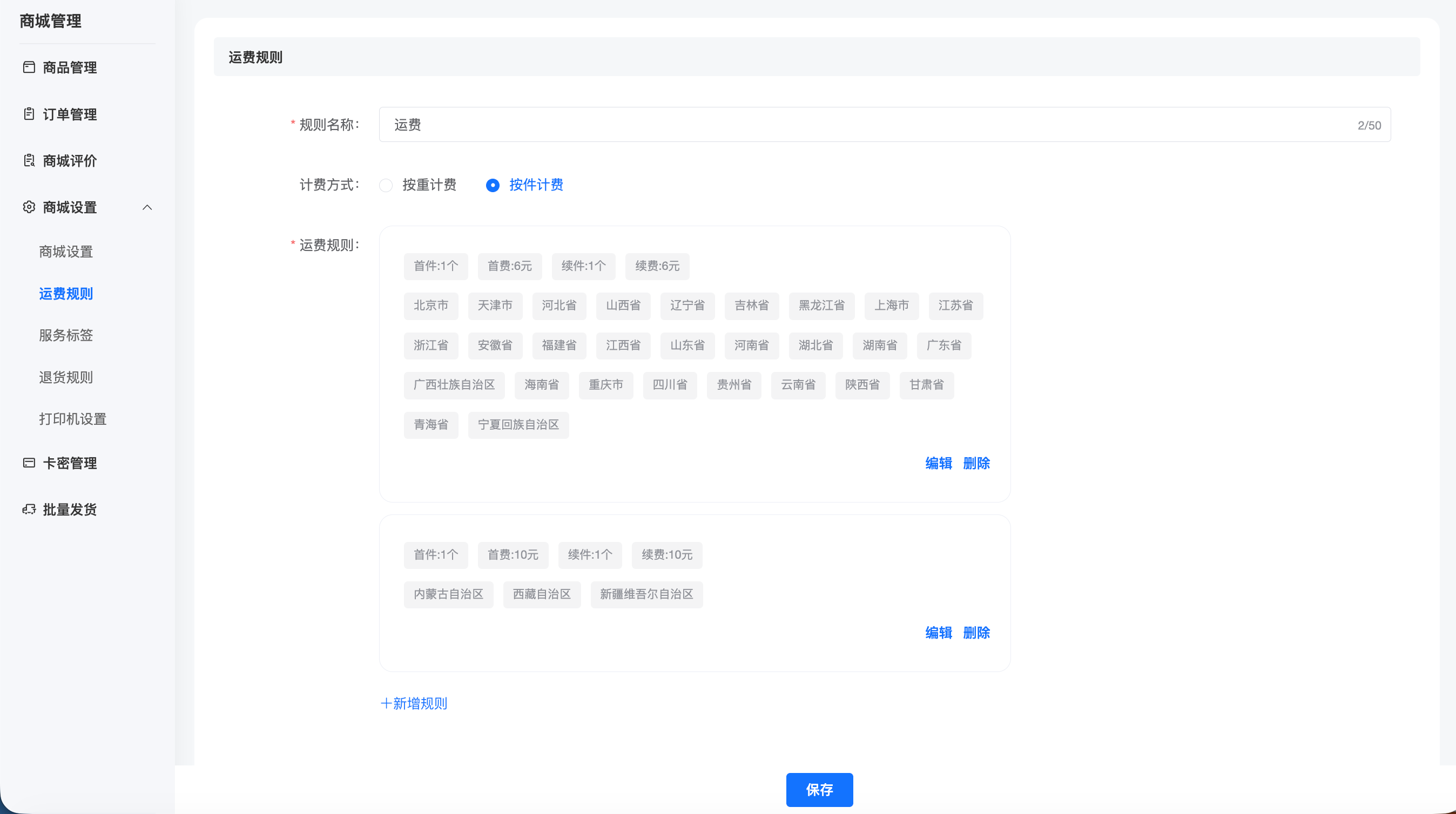Click the 续费:10元 tag
Screen dimensions: 1456x814
(667, 555)
